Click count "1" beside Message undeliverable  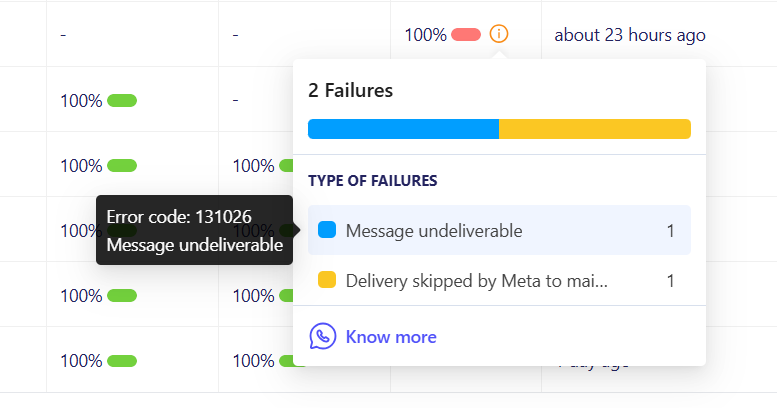click(670, 231)
